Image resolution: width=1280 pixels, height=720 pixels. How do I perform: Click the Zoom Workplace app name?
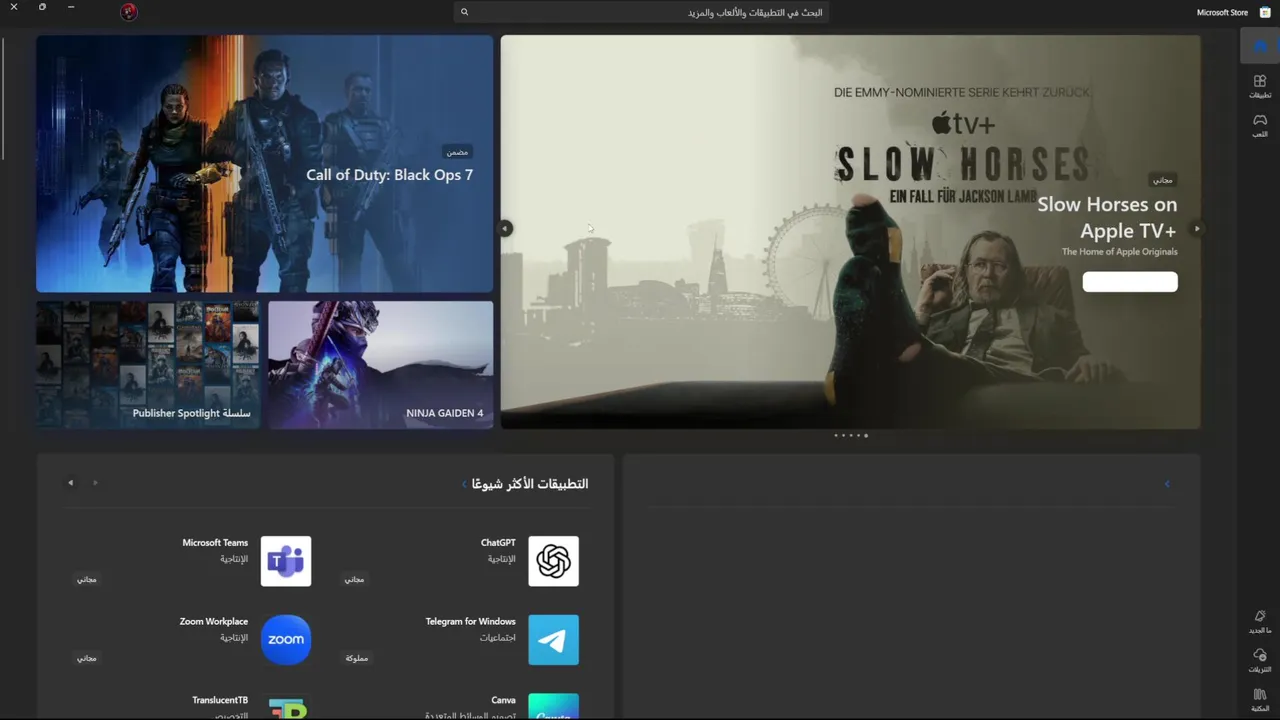tap(214, 622)
